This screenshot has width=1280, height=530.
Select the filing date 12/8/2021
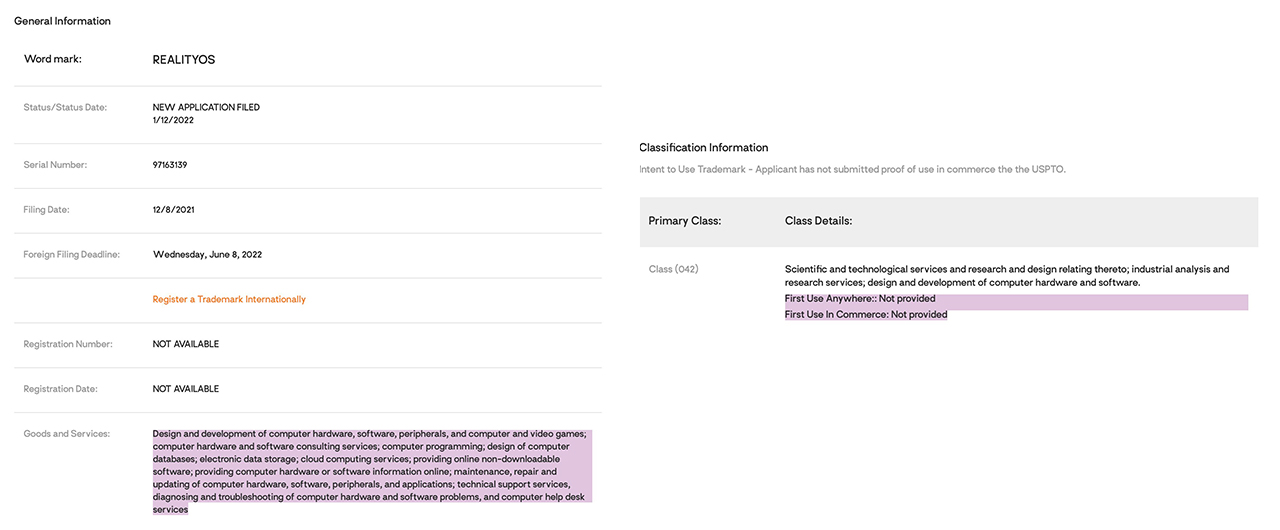[172, 210]
